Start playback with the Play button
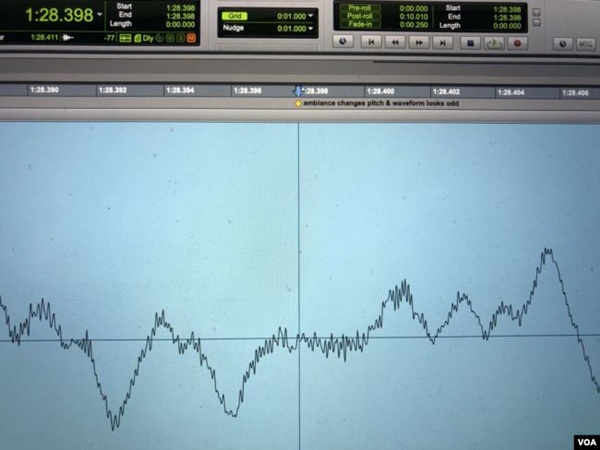This screenshot has height=450, width=600. pos(493,42)
